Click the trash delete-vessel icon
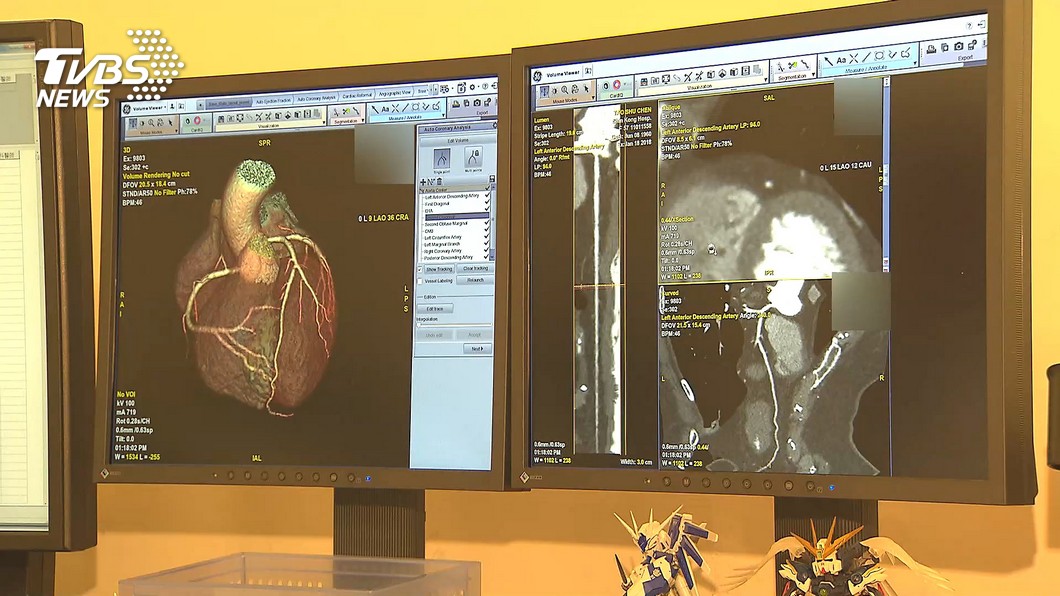This screenshot has width=1060, height=596. pos(439,181)
